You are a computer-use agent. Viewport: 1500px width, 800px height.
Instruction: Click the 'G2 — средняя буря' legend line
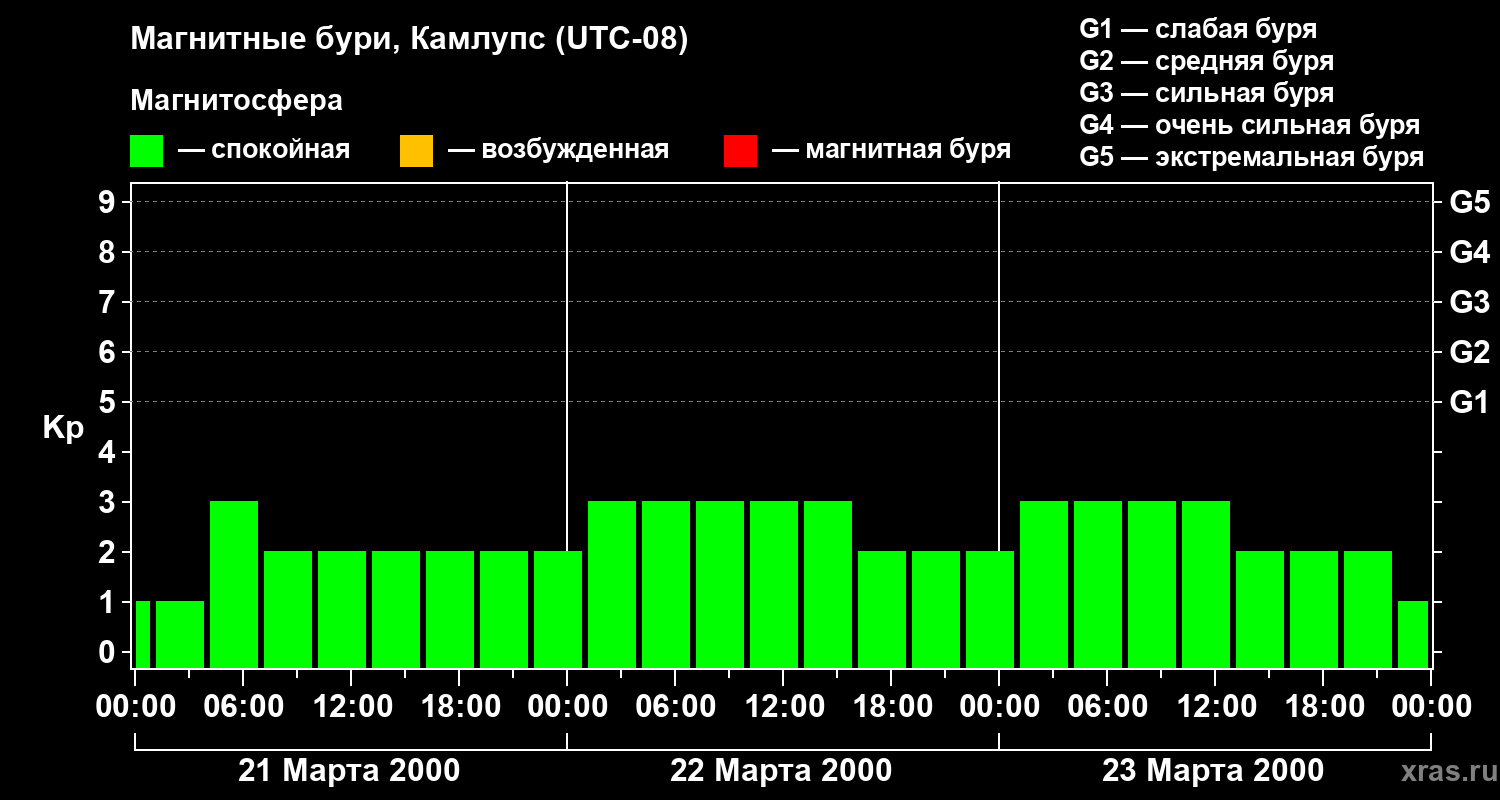(1206, 61)
